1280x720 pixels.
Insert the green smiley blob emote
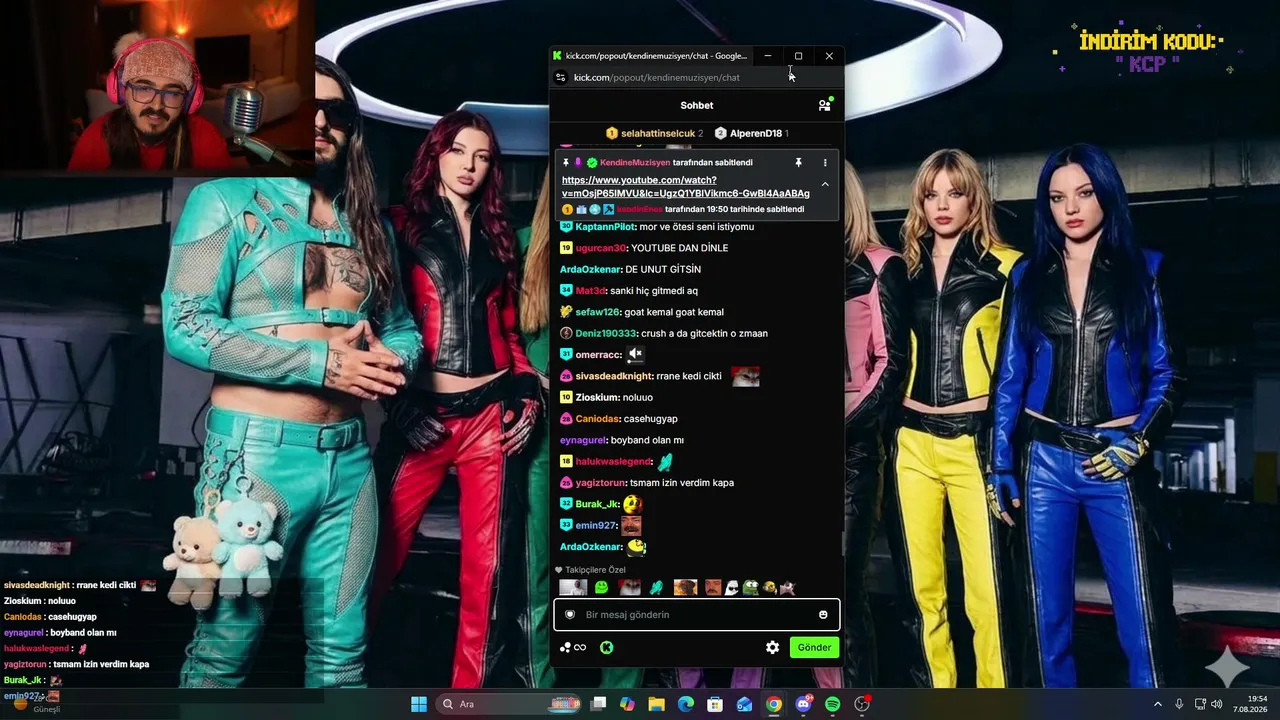click(601, 588)
